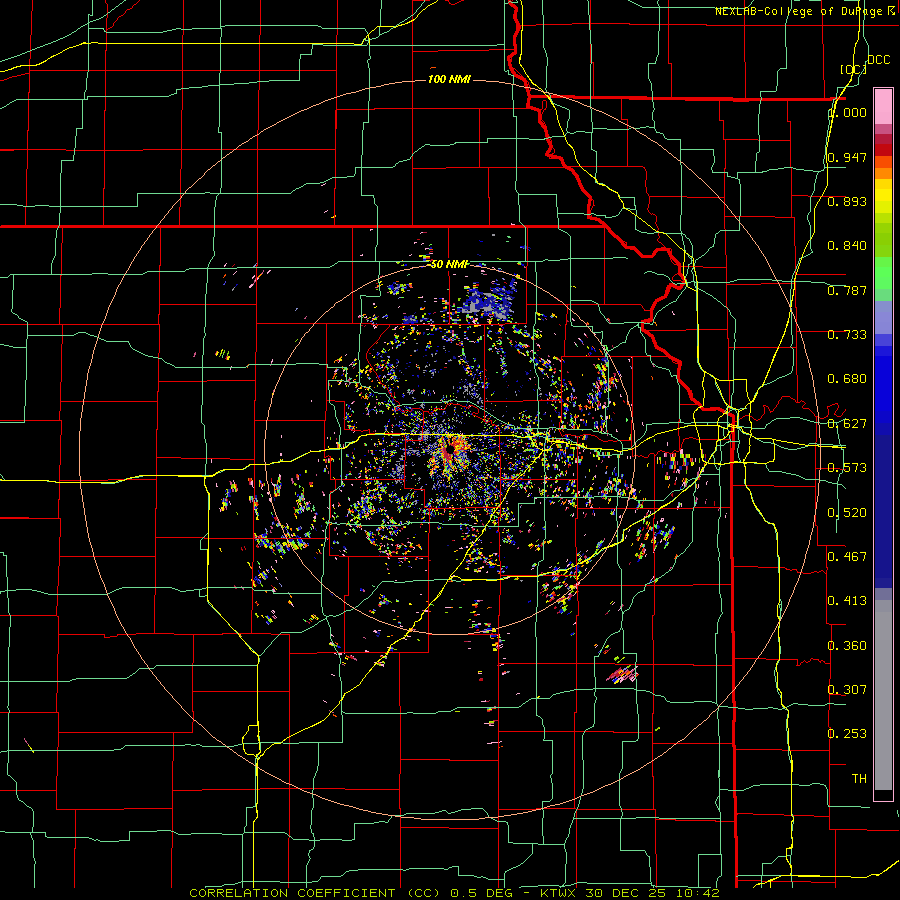This screenshot has height=900, width=900.
Task: Click the 1.000 value on the scale
Action: [848, 112]
